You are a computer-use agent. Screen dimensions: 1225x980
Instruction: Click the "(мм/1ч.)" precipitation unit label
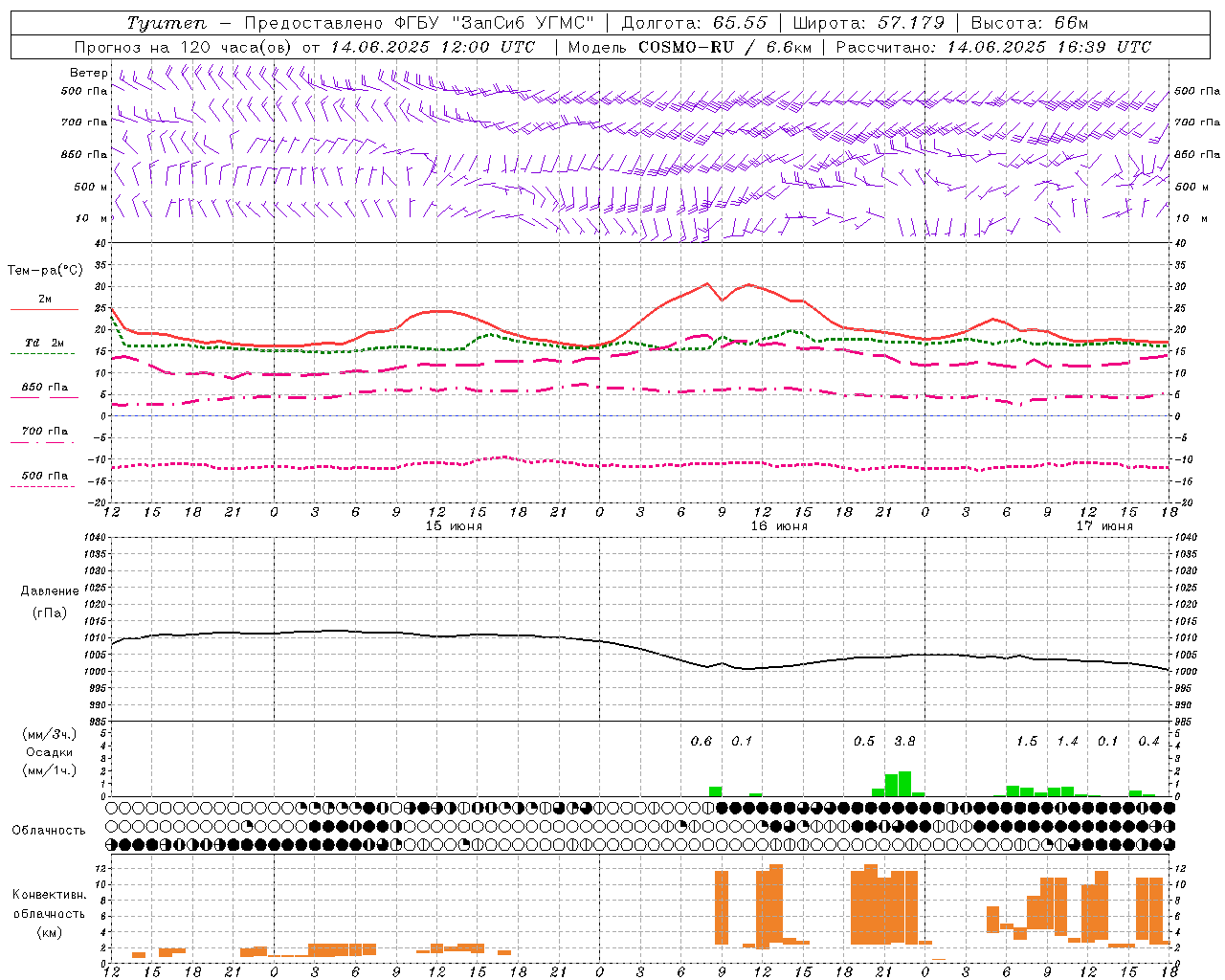click(x=49, y=770)
